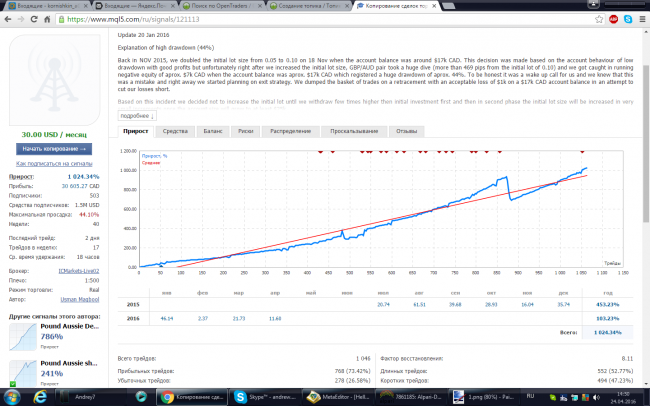Switch to MetaEditor in the taskbar
The image size is (650, 406).
click(338, 397)
